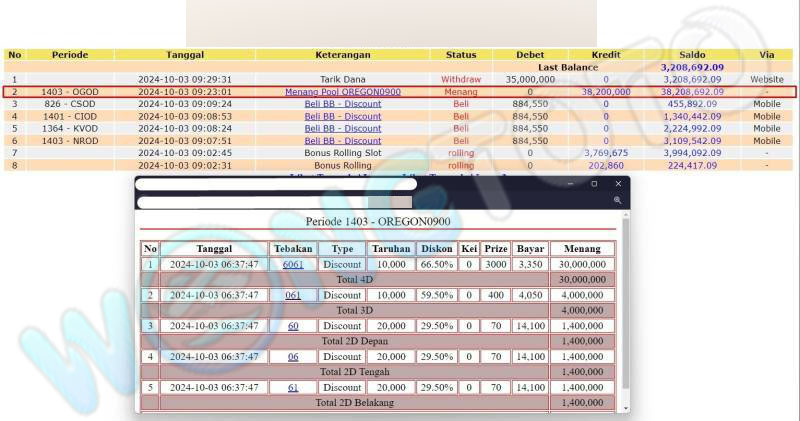The width and height of the screenshot is (800, 421).
Task: Click the popup's address bar field
Action: 260,202
